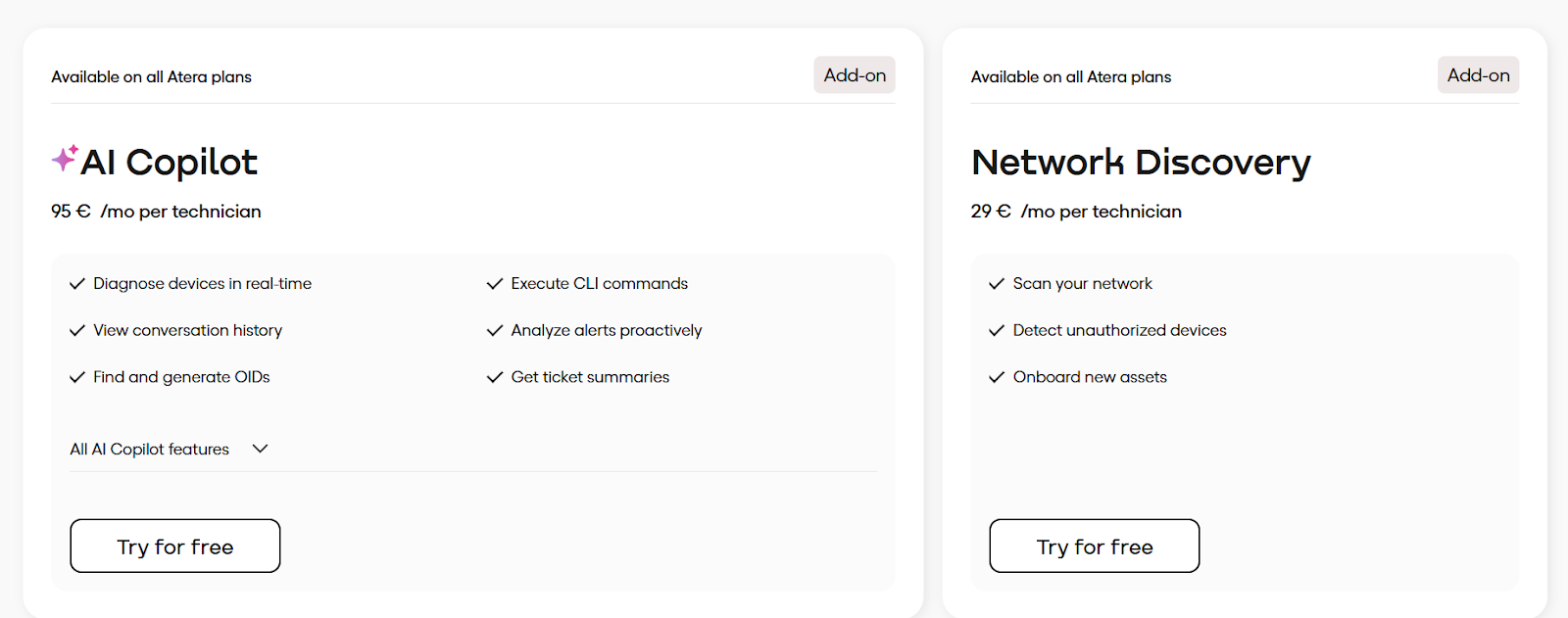The width and height of the screenshot is (1568, 618).
Task: Start AI Copilot Try for free
Action: tap(175, 546)
